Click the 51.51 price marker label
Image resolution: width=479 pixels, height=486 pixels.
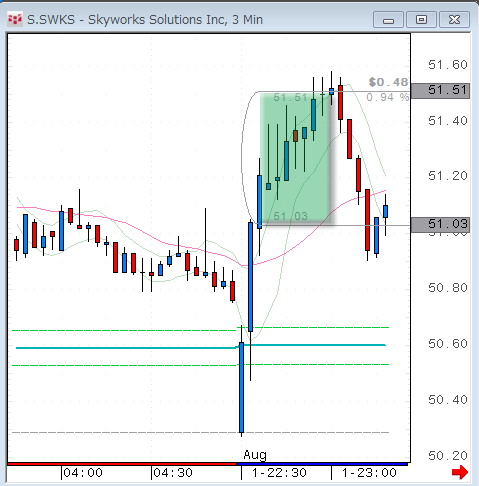pos(440,90)
